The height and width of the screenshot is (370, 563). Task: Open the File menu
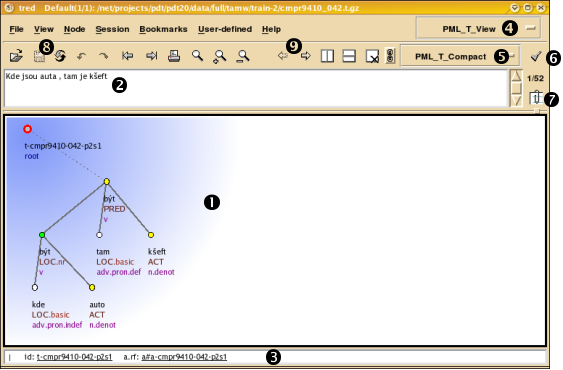point(17,29)
